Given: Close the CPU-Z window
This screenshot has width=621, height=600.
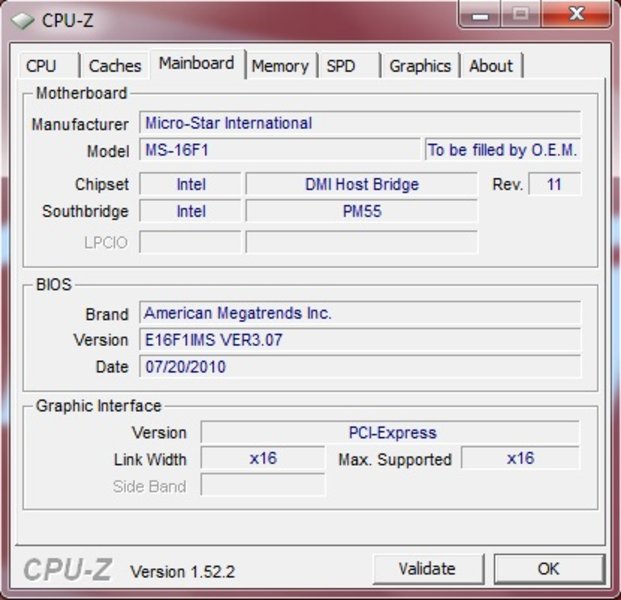Looking at the screenshot, I should 576,14.
